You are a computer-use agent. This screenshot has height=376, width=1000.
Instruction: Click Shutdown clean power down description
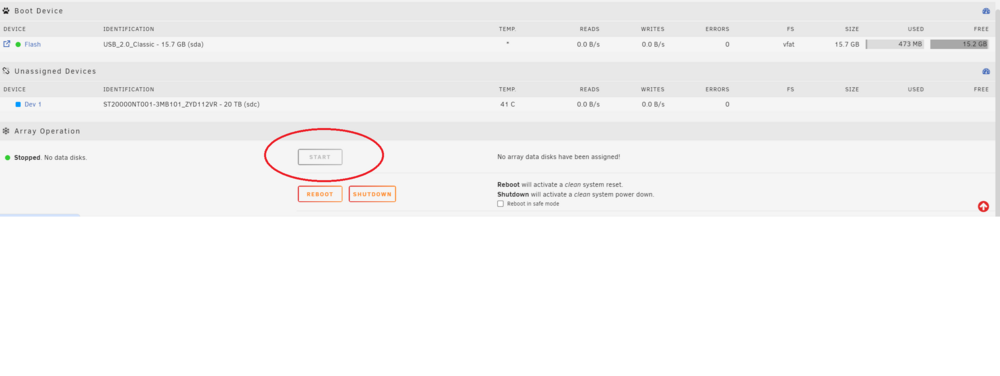(576, 194)
